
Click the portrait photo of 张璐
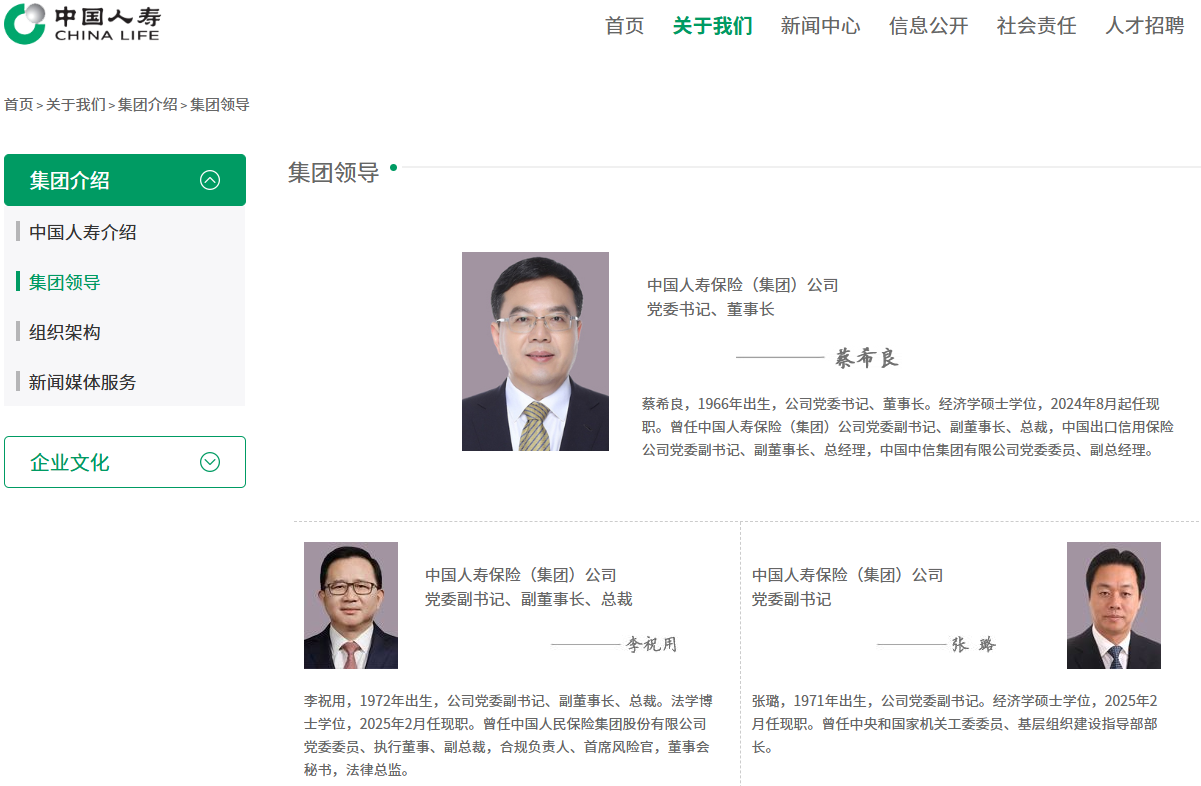1113,605
